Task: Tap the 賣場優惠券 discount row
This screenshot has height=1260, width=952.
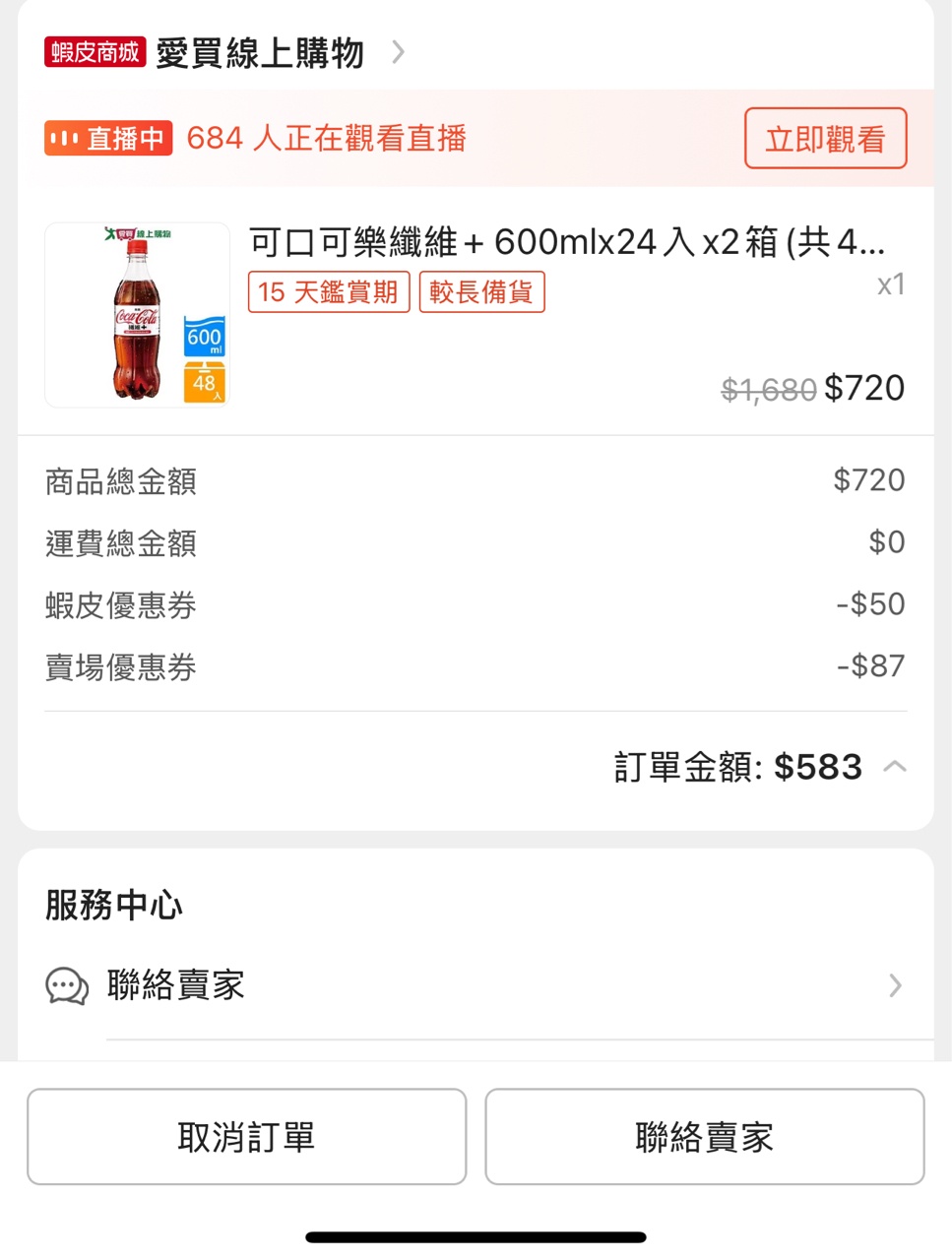Action: click(476, 666)
